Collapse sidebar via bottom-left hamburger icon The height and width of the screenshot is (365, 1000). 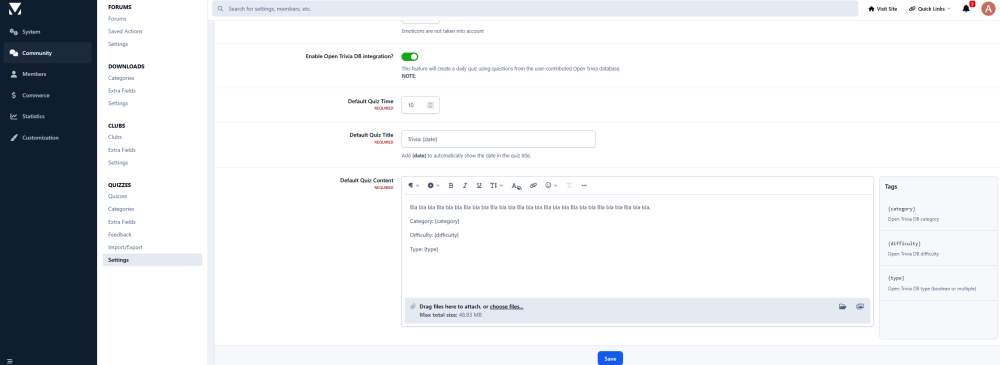point(10,361)
